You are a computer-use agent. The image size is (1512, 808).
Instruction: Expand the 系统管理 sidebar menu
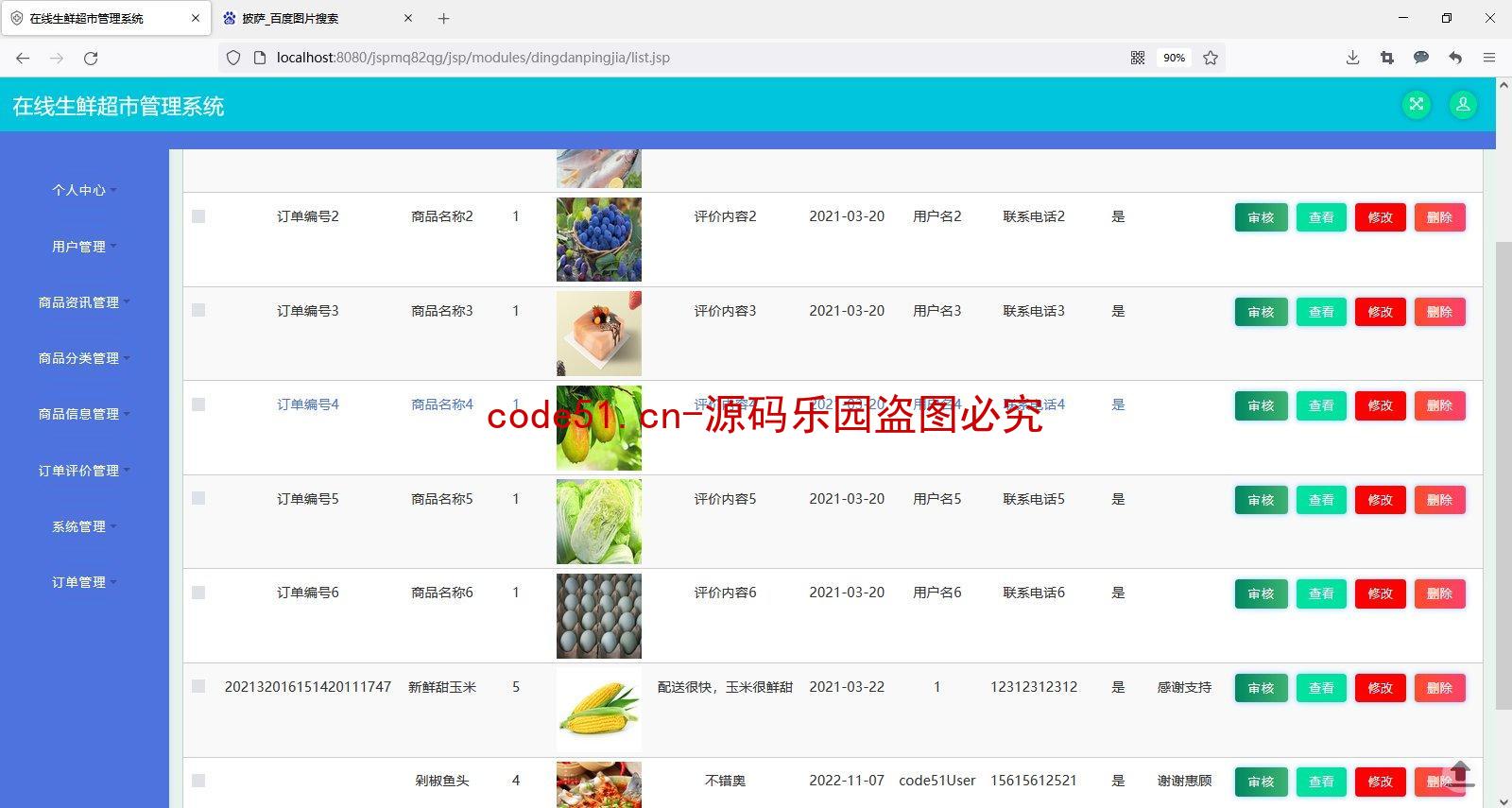point(84,526)
